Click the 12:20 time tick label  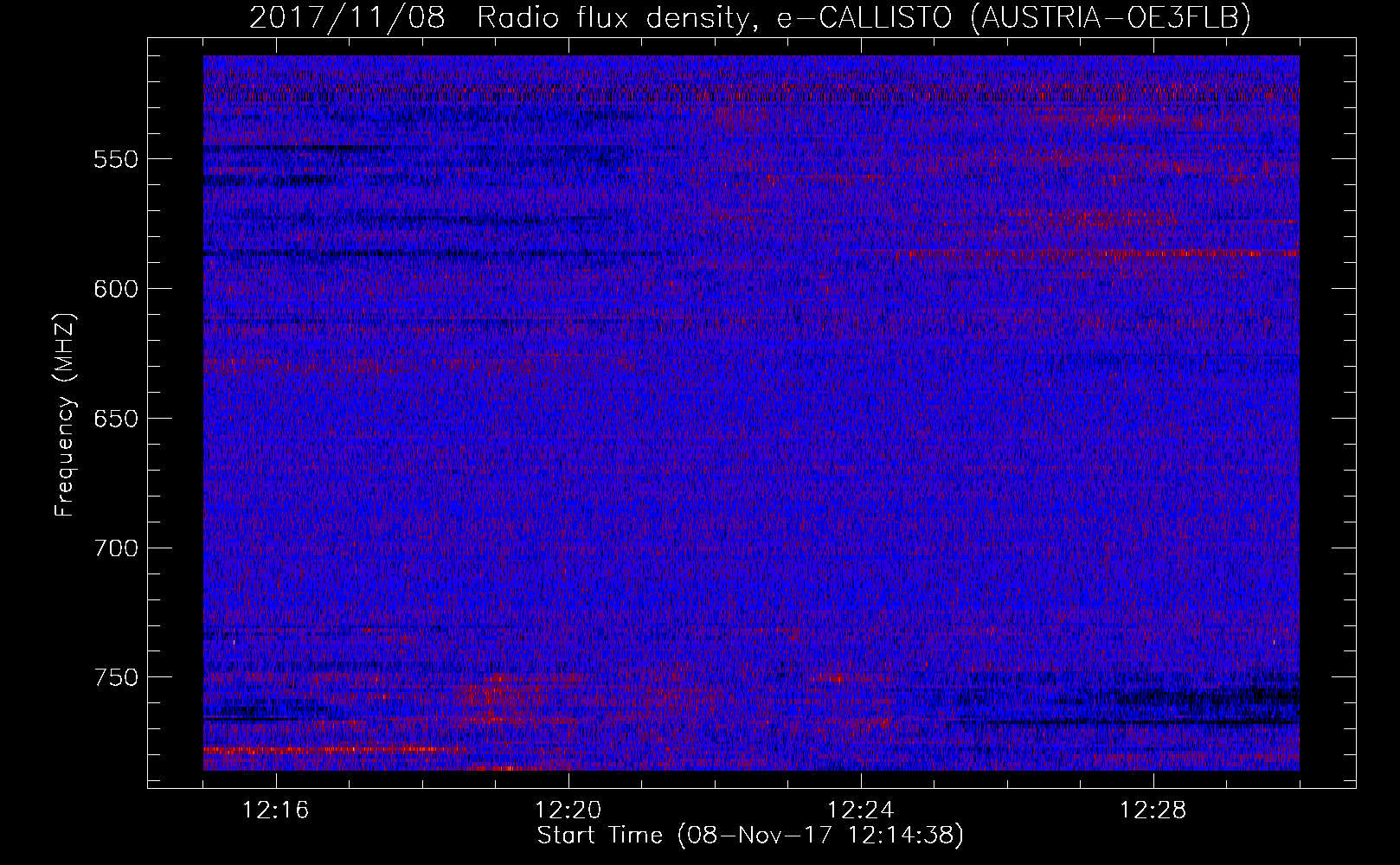568,811
